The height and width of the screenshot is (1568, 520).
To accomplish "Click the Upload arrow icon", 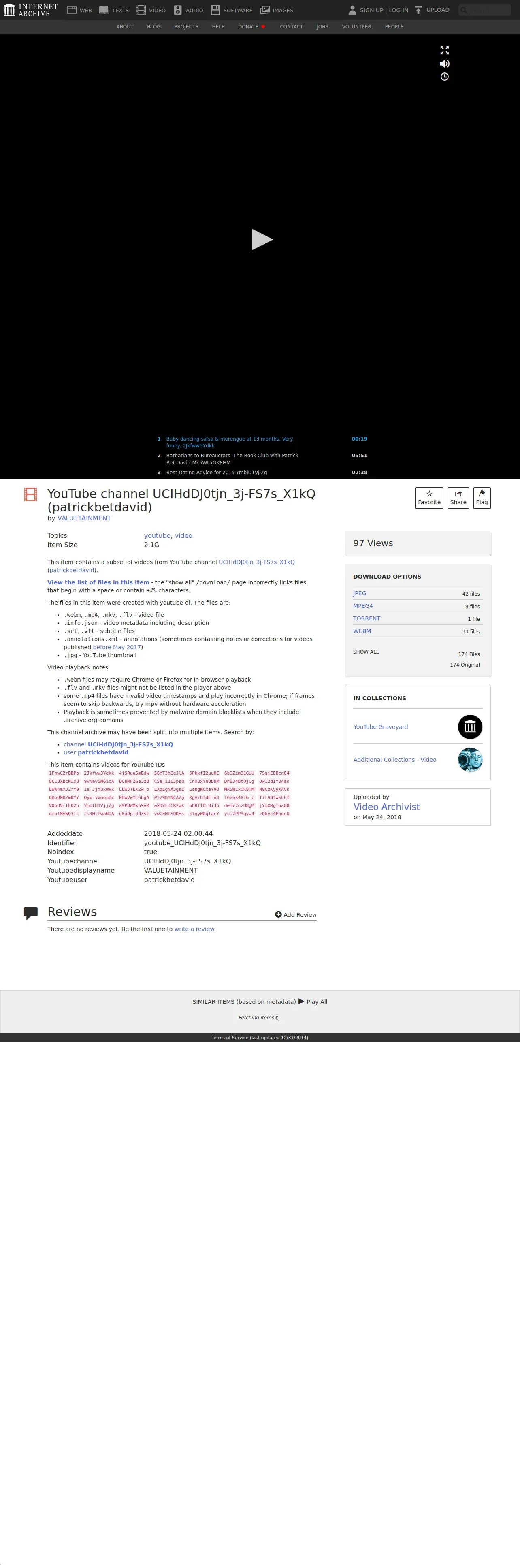I will coord(418,10).
